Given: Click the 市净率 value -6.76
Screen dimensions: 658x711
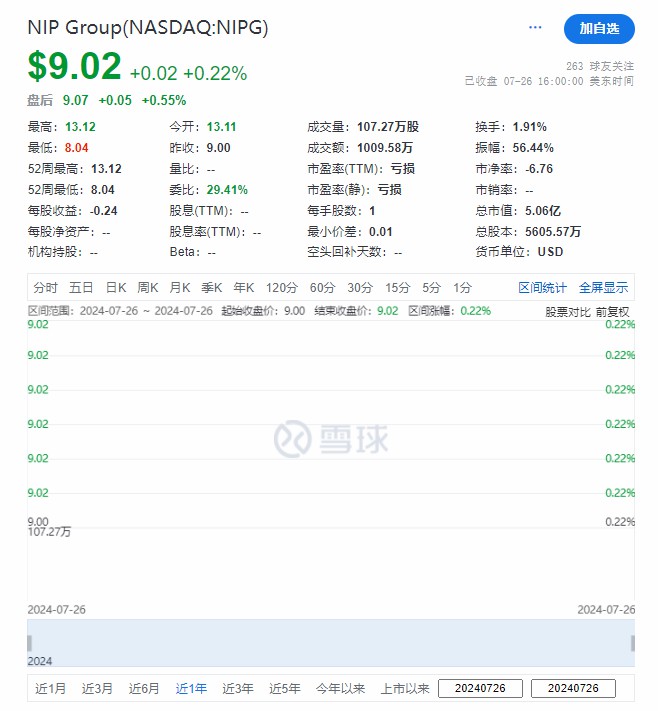Looking at the screenshot, I should (x=539, y=169).
